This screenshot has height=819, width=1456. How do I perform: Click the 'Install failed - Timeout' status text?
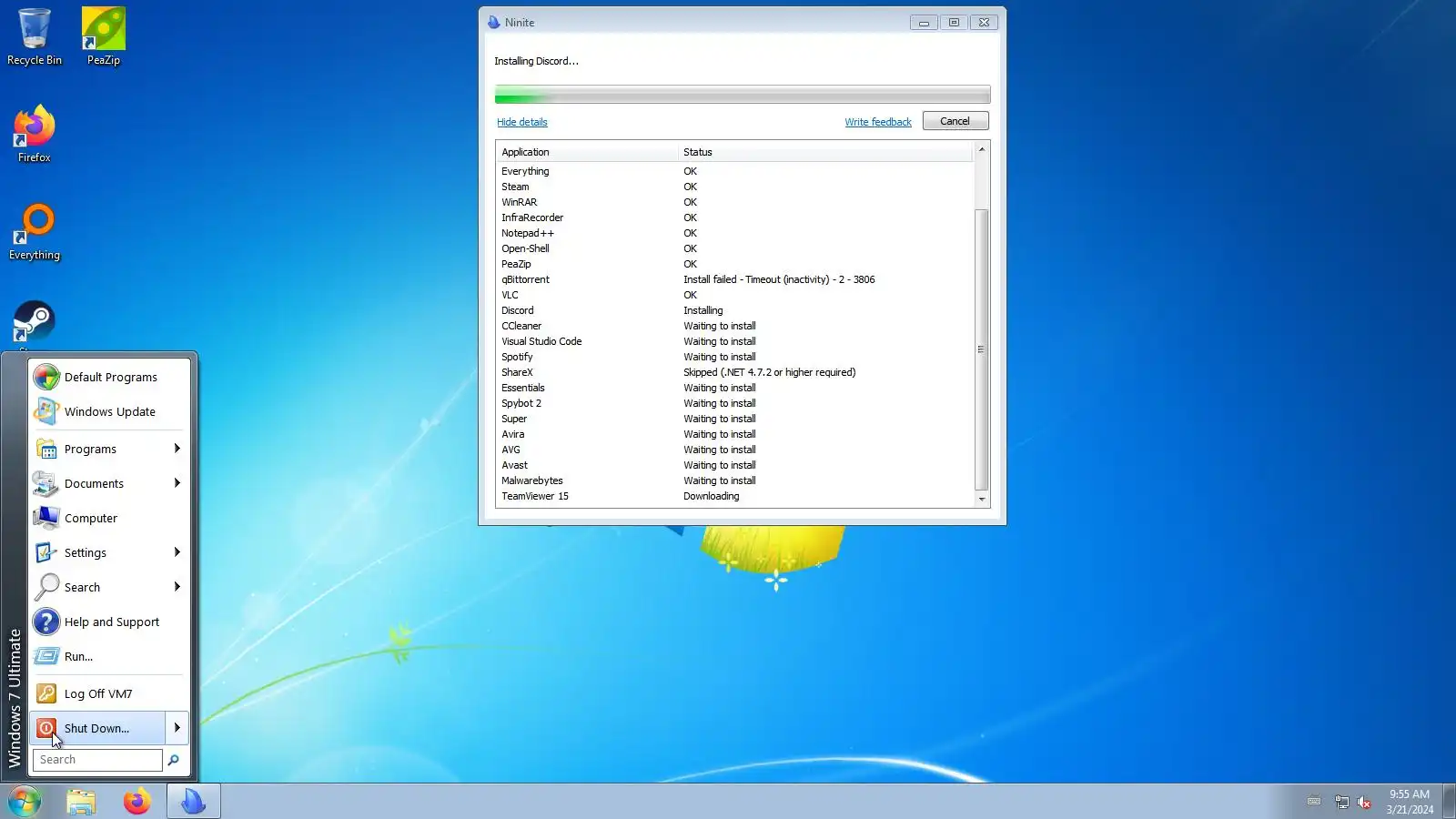pyautogui.click(x=779, y=279)
